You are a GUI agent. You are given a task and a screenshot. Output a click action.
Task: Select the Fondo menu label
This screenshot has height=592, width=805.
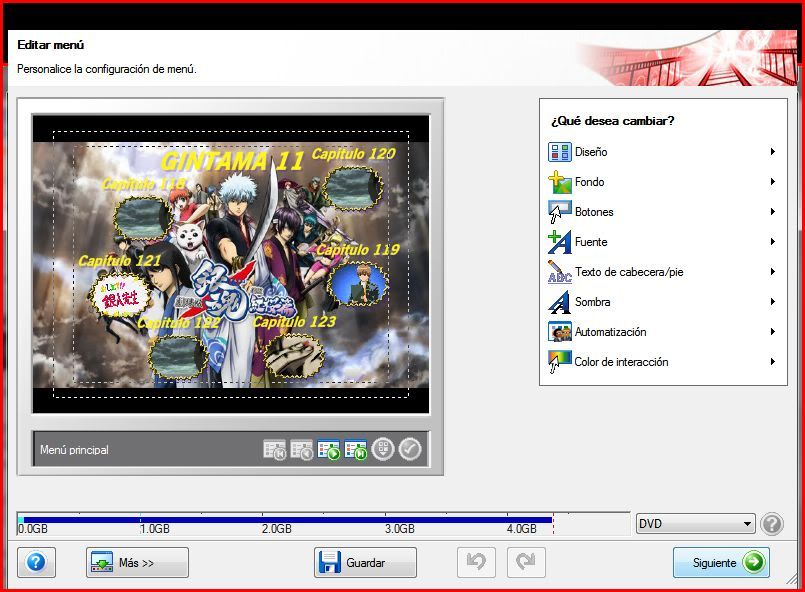click(x=589, y=182)
